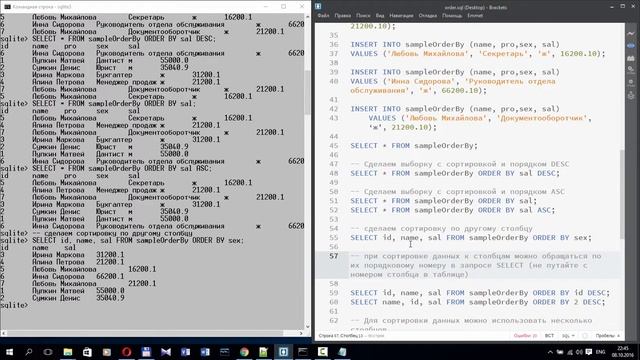This screenshot has height=360, width=640.
Task: Open the Extension Manager brick icon
Action: point(631,58)
